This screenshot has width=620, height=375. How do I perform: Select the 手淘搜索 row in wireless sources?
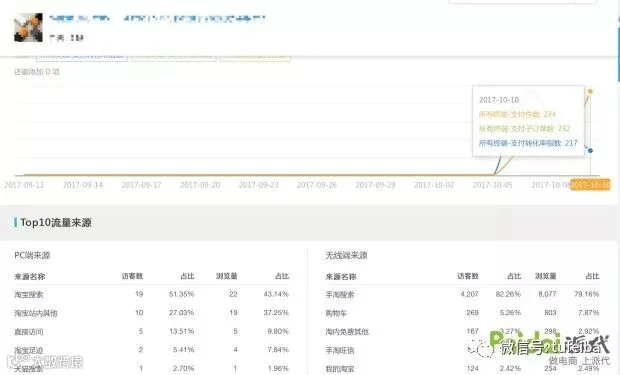point(462,294)
